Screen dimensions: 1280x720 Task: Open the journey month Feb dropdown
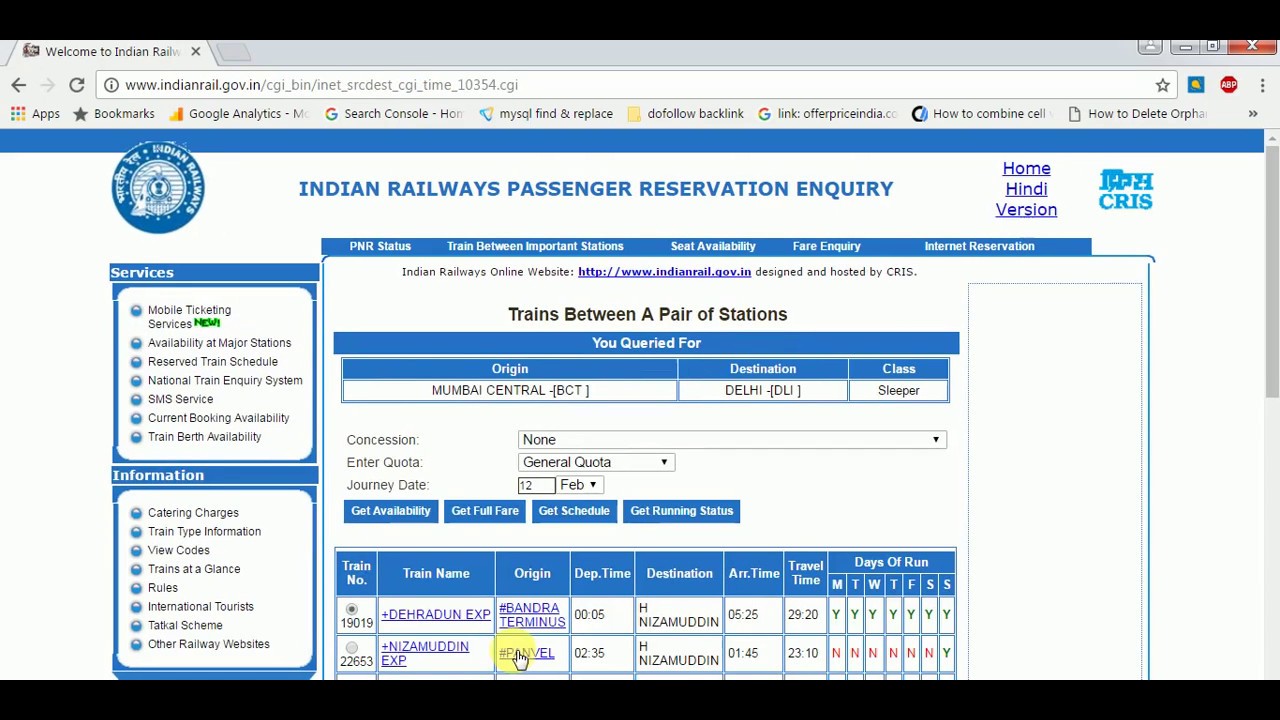pyautogui.click(x=578, y=485)
